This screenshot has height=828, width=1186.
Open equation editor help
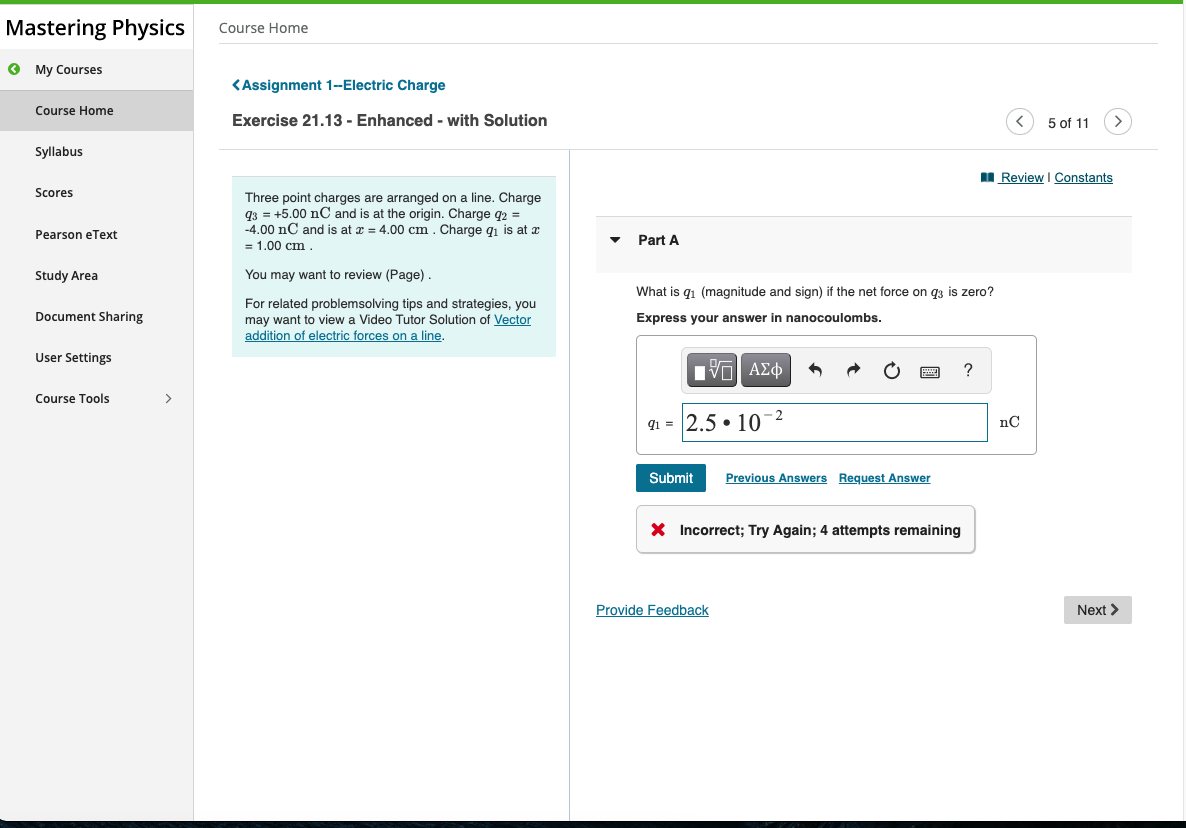967,371
